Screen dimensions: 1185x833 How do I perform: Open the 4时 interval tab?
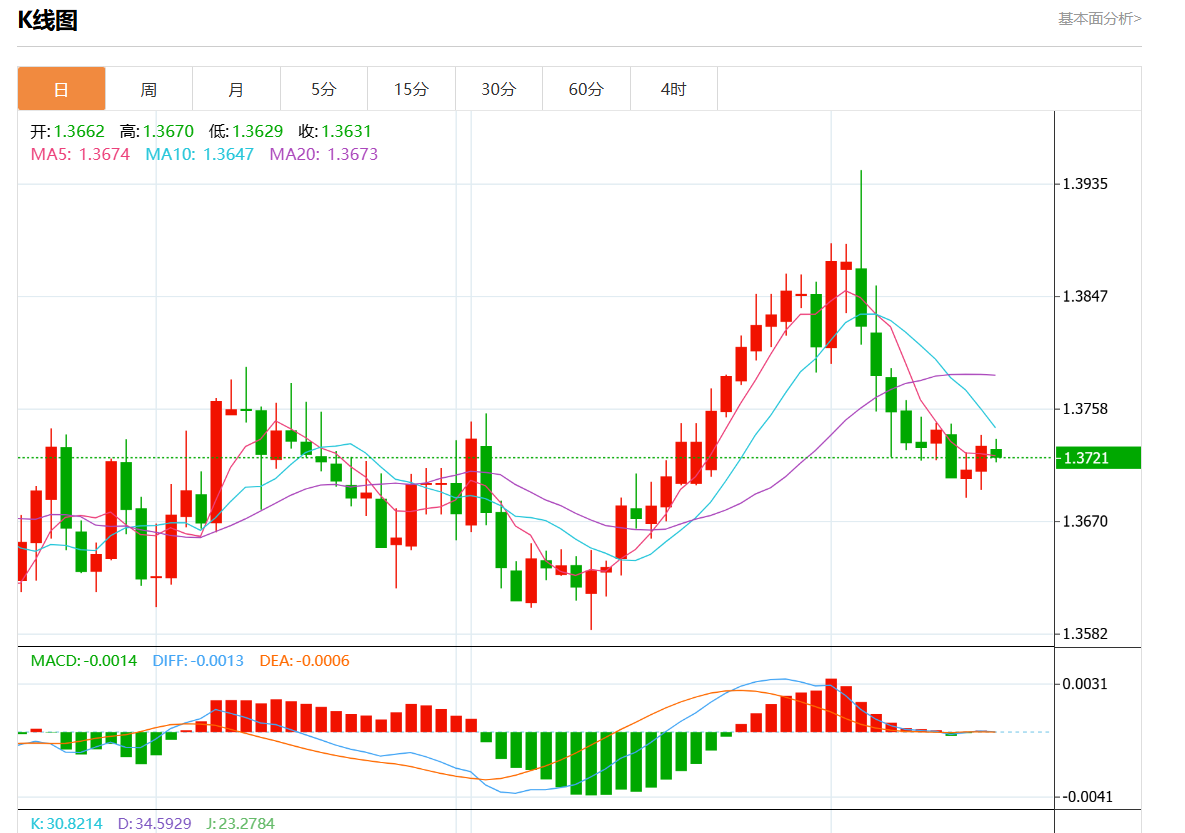[x=673, y=89]
